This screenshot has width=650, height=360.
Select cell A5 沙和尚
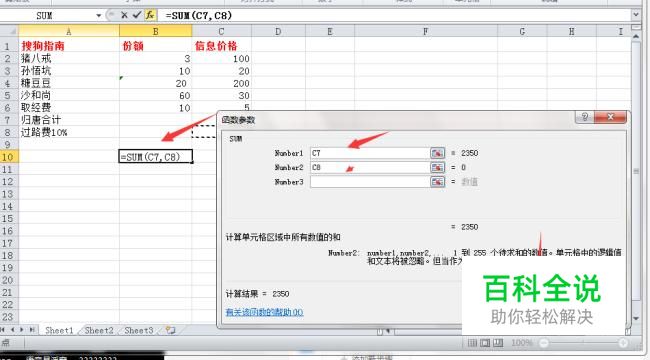(x=69, y=95)
